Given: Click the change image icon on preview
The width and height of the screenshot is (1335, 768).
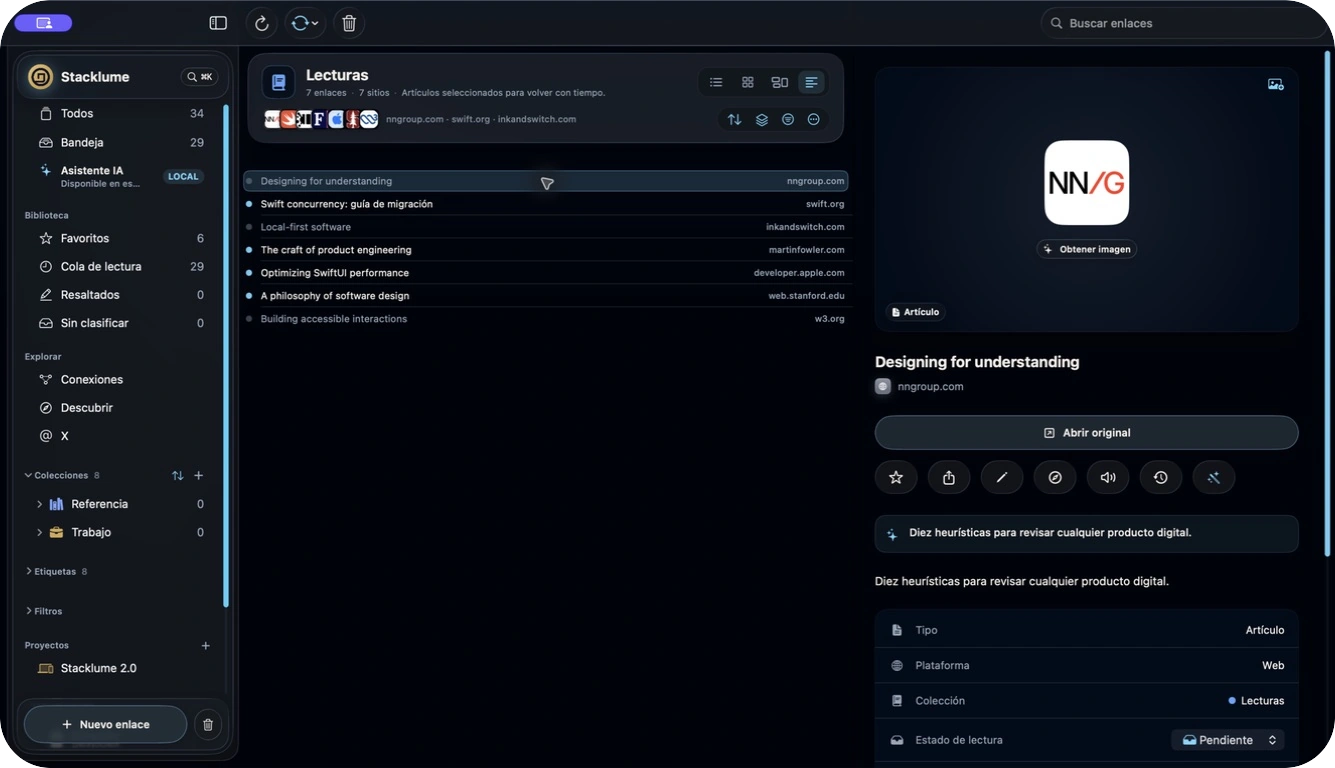Looking at the screenshot, I should [1275, 85].
